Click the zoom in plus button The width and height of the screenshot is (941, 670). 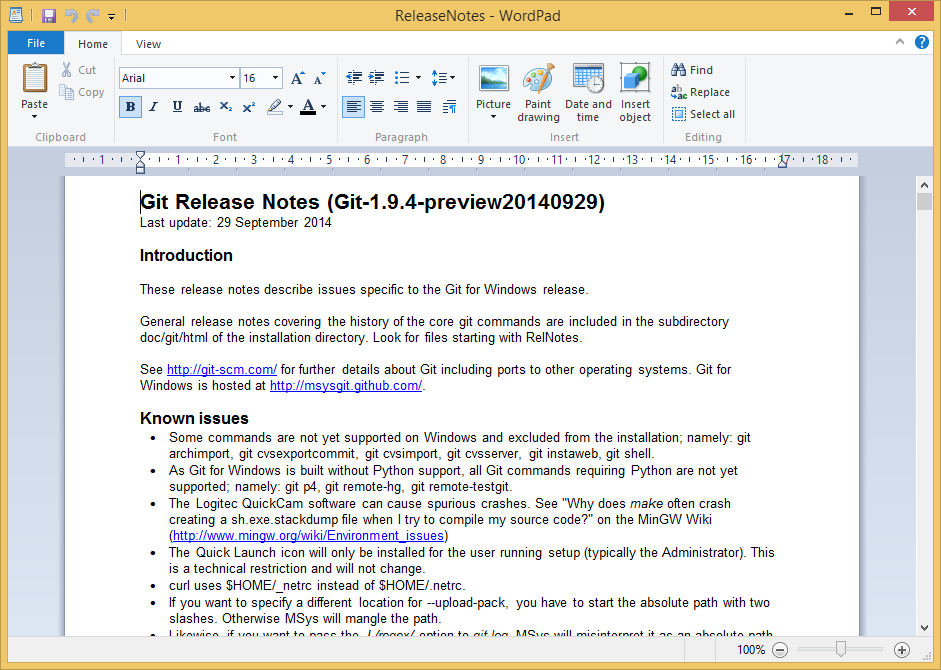901,650
